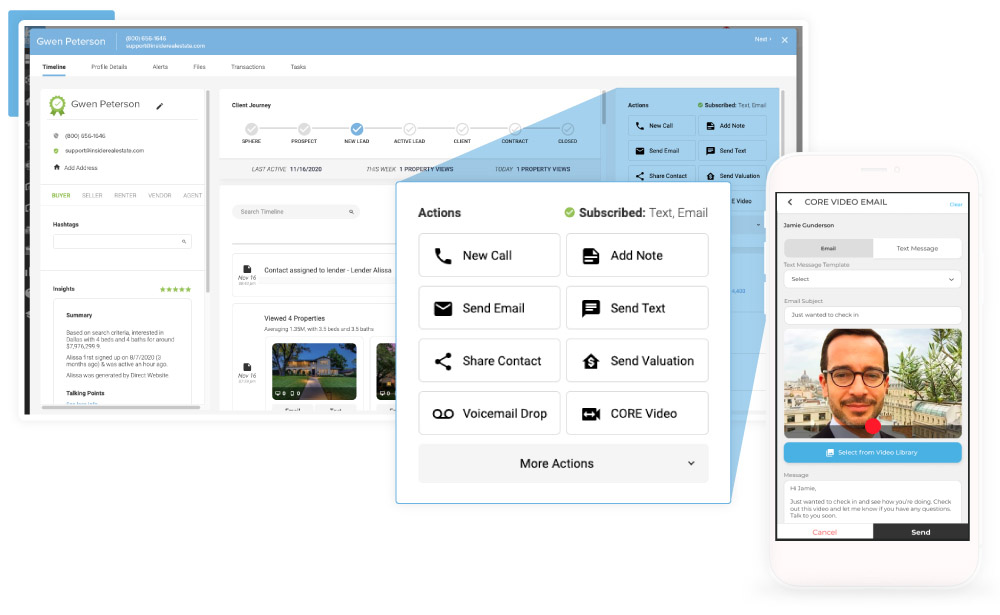Click the red record button on video
1000x615 pixels.
click(x=873, y=426)
